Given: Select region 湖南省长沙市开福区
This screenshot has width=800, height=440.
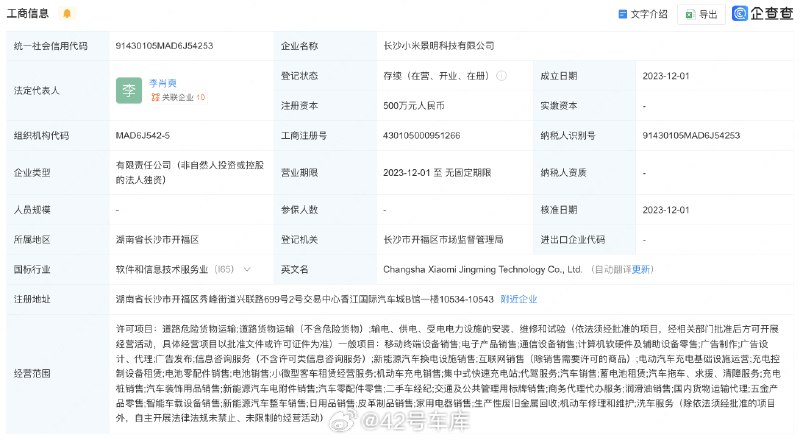Looking at the screenshot, I should (157, 239).
